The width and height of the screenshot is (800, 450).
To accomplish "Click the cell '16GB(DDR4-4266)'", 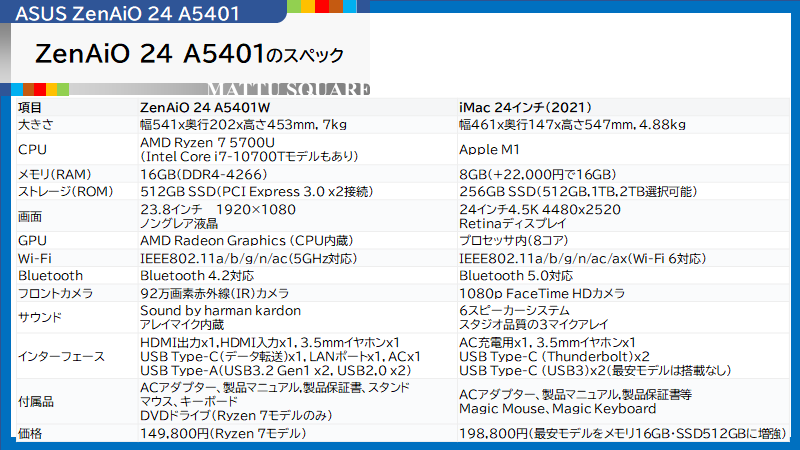I will click(x=204, y=174).
